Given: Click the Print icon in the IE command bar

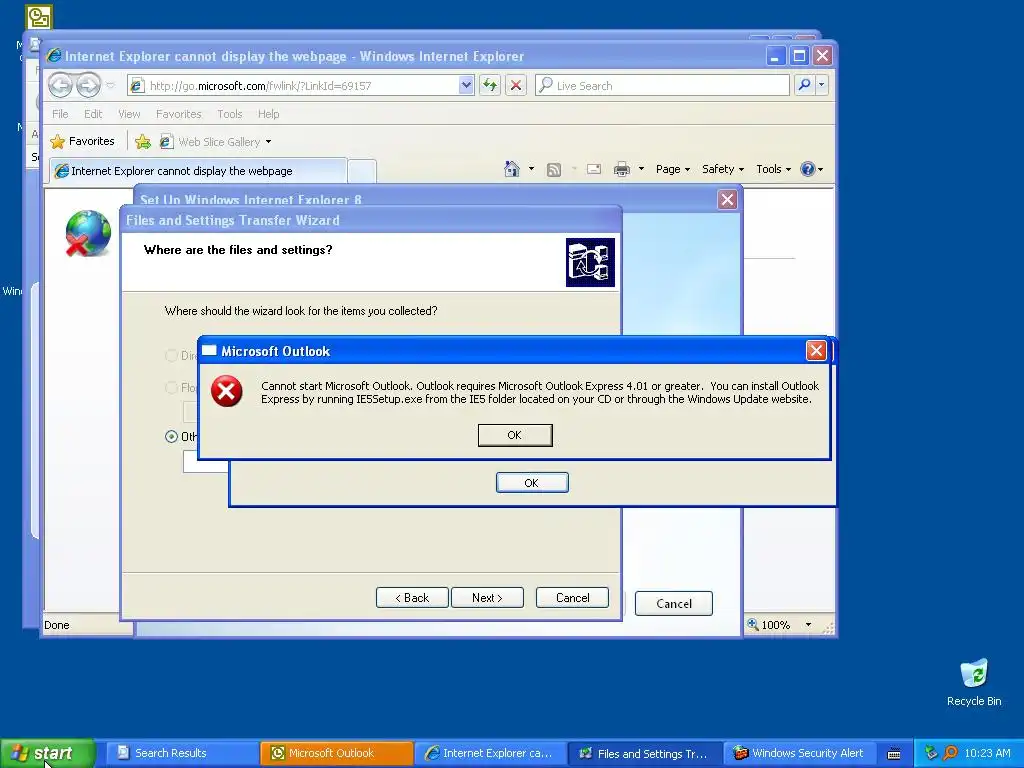Looking at the screenshot, I should [x=622, y=169].
